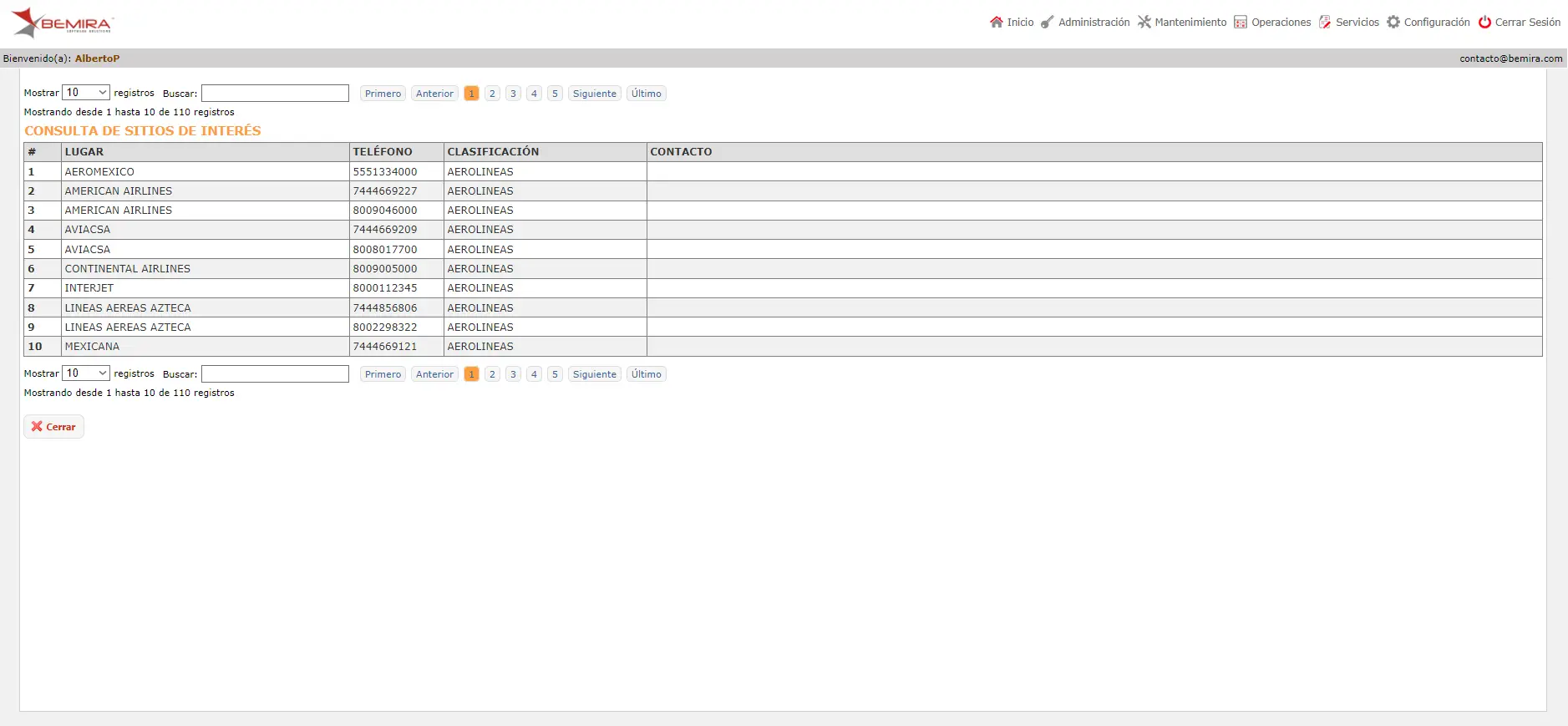Viewport: 1568px width, 726px height.
Task: Select page 5 in bottom pagination
Action: pos(555,374)
